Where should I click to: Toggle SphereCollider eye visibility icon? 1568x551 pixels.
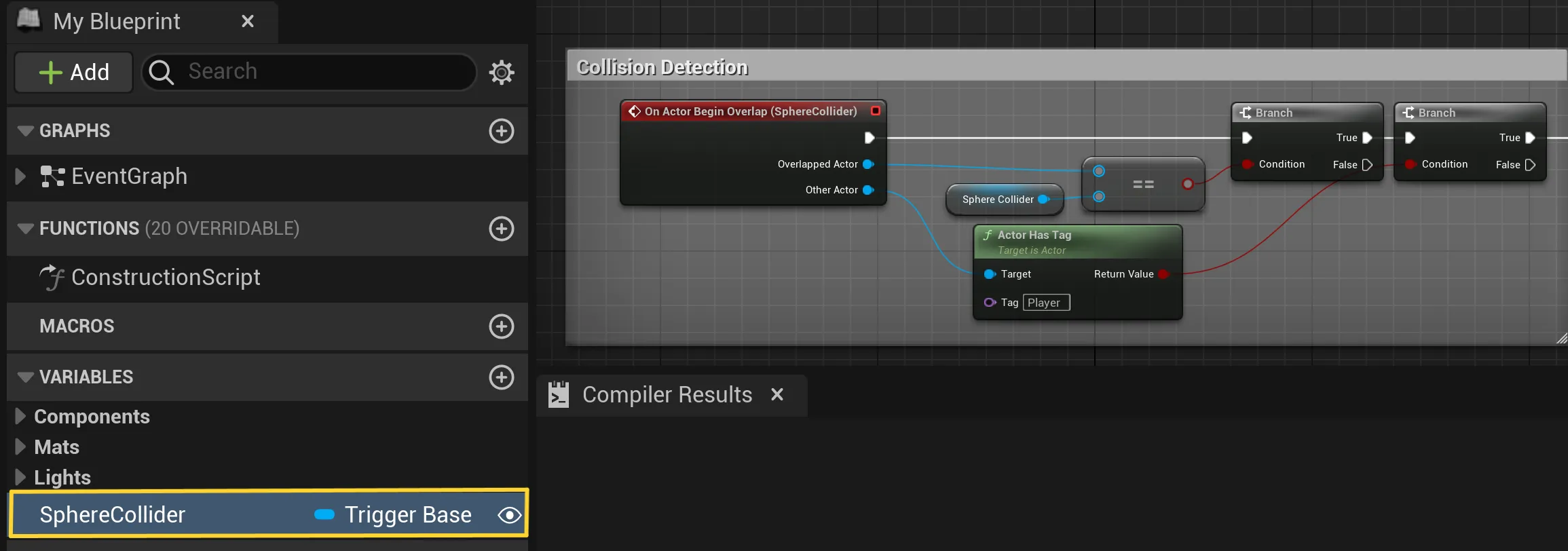click(509, 515)
